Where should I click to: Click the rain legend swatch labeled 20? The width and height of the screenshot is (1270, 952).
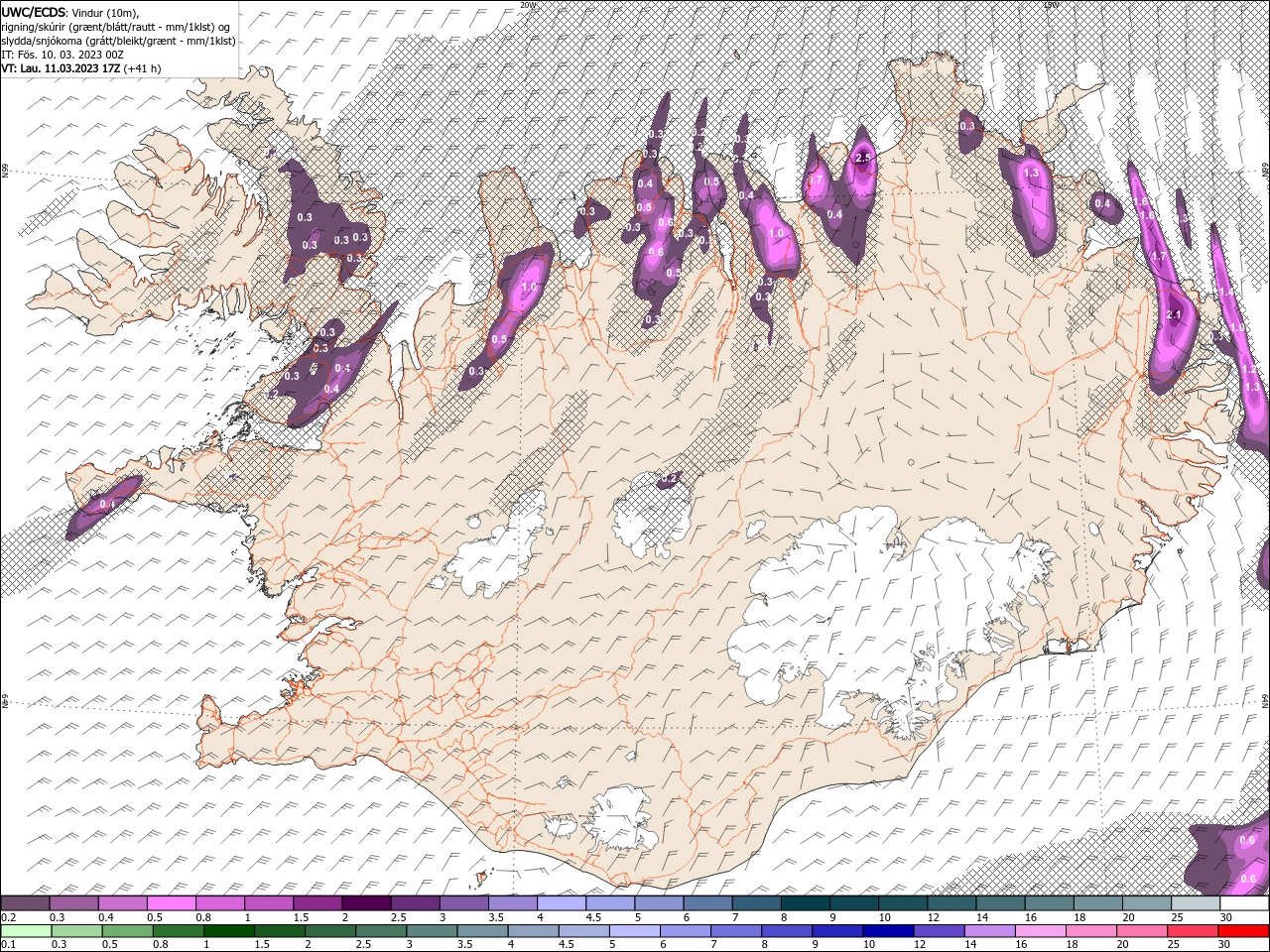pos(1142,931)
